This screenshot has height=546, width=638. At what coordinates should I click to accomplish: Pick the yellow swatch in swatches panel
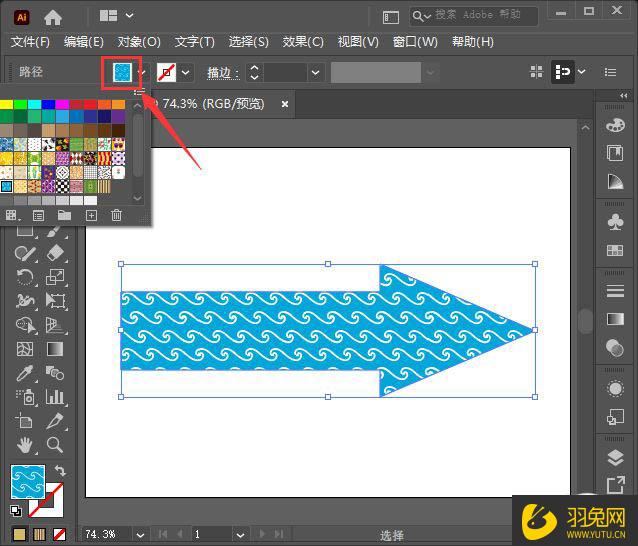coord(6,105)
